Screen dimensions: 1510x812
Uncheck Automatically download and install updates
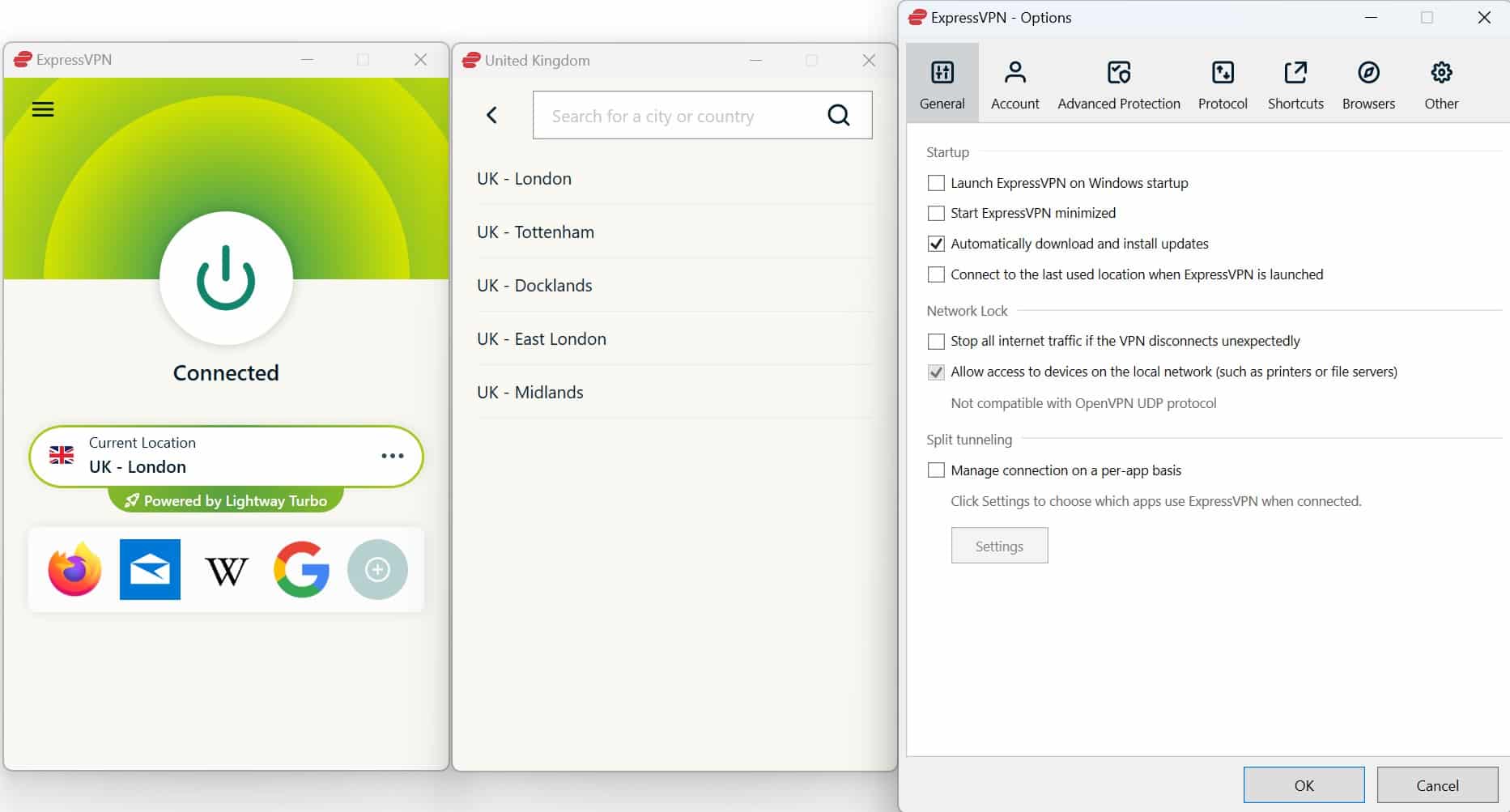click(x=936, y=244)
